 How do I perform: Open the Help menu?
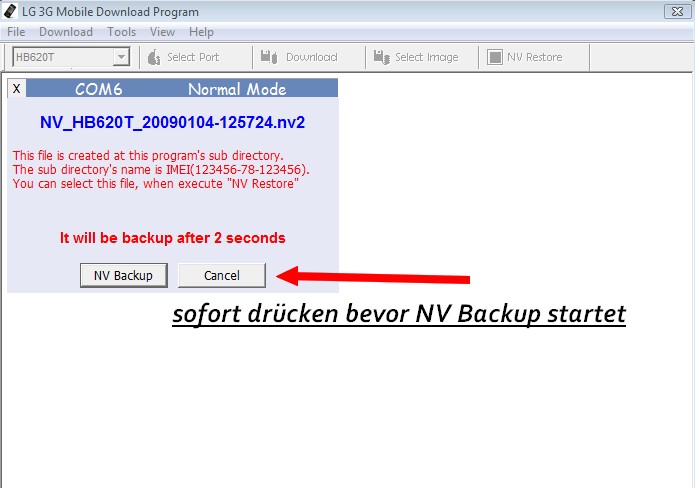click(201, 32)
